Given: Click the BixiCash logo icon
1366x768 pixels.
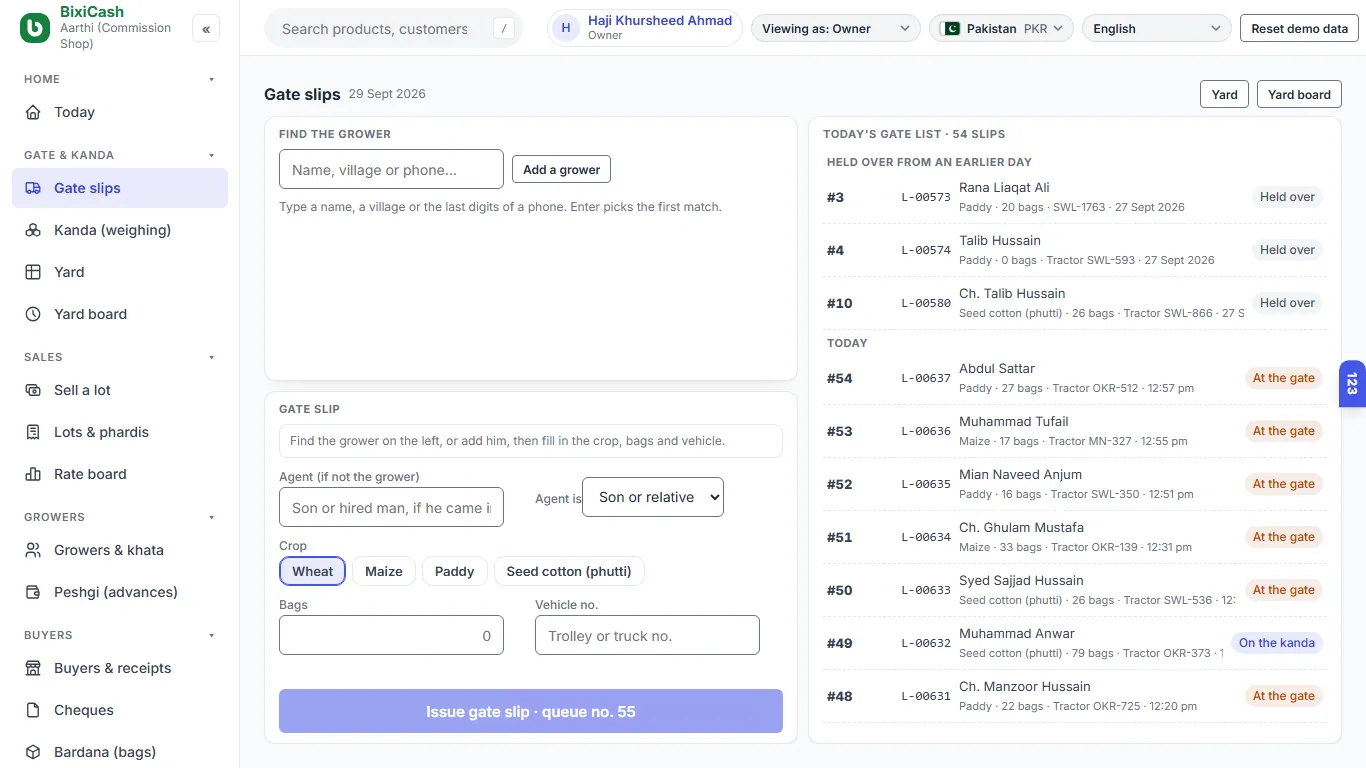Looking at the screenshot, I should [x=35, y=28].
